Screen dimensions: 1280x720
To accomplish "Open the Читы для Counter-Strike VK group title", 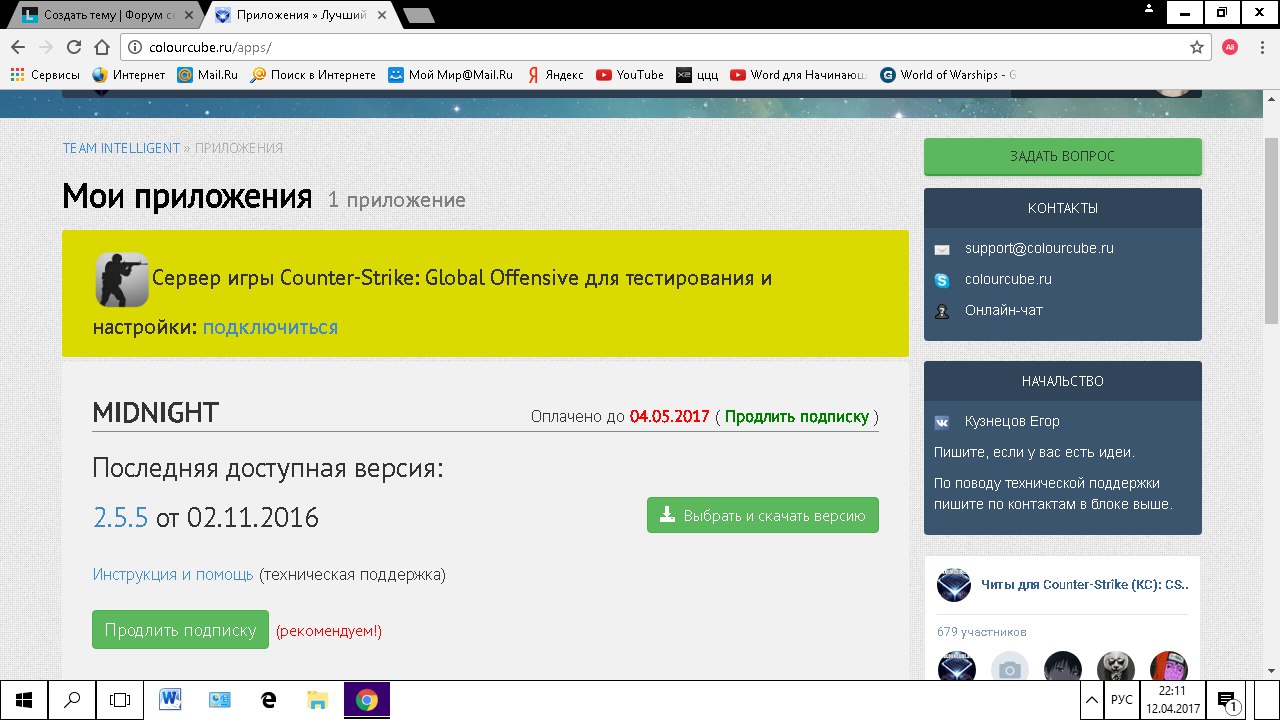I will coord(1085,584).
